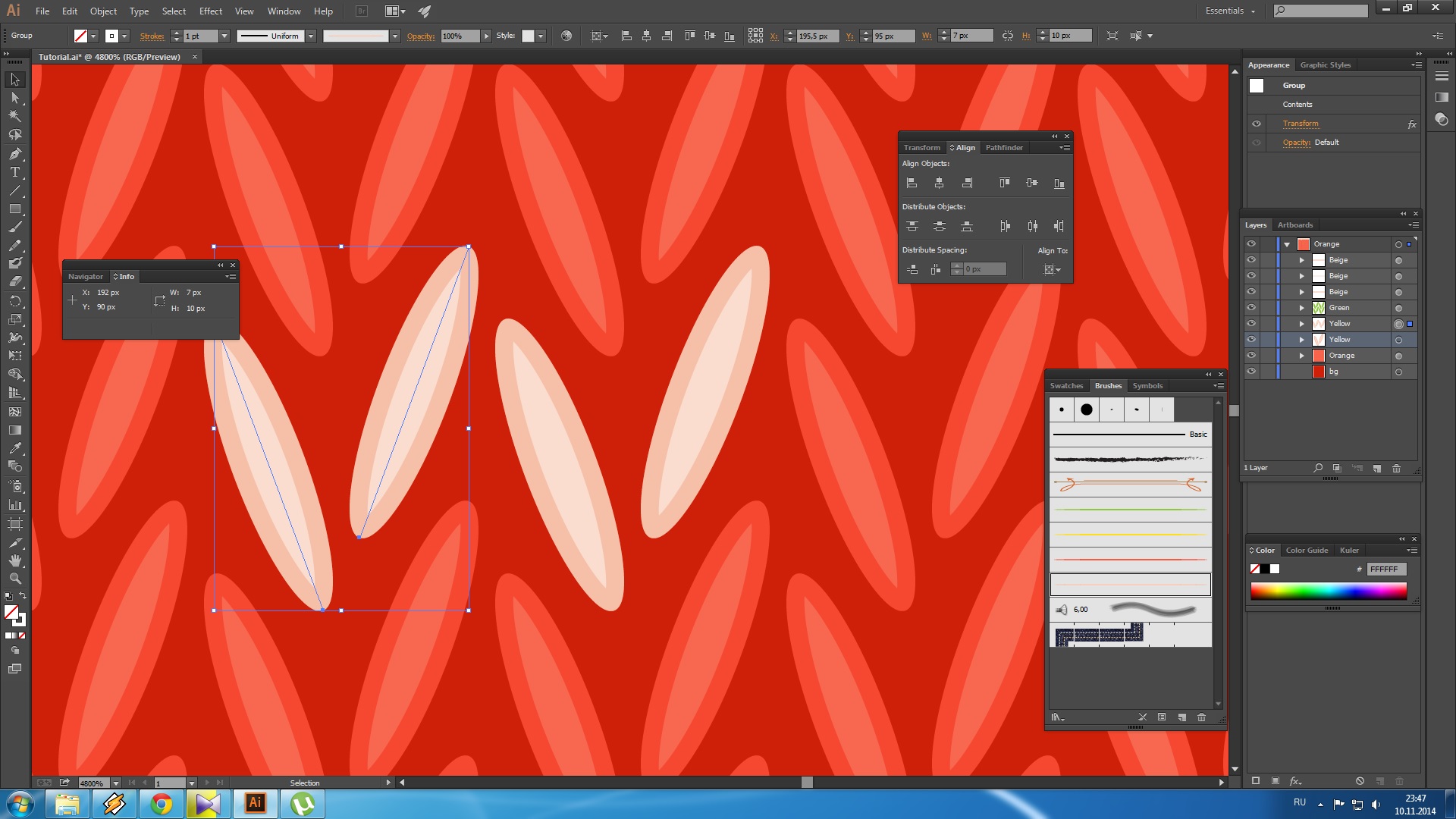1456x819 pixels.
Task: Select the Selection tool (black arrow)
Action: pyautogui.click(x=14, y=80)
